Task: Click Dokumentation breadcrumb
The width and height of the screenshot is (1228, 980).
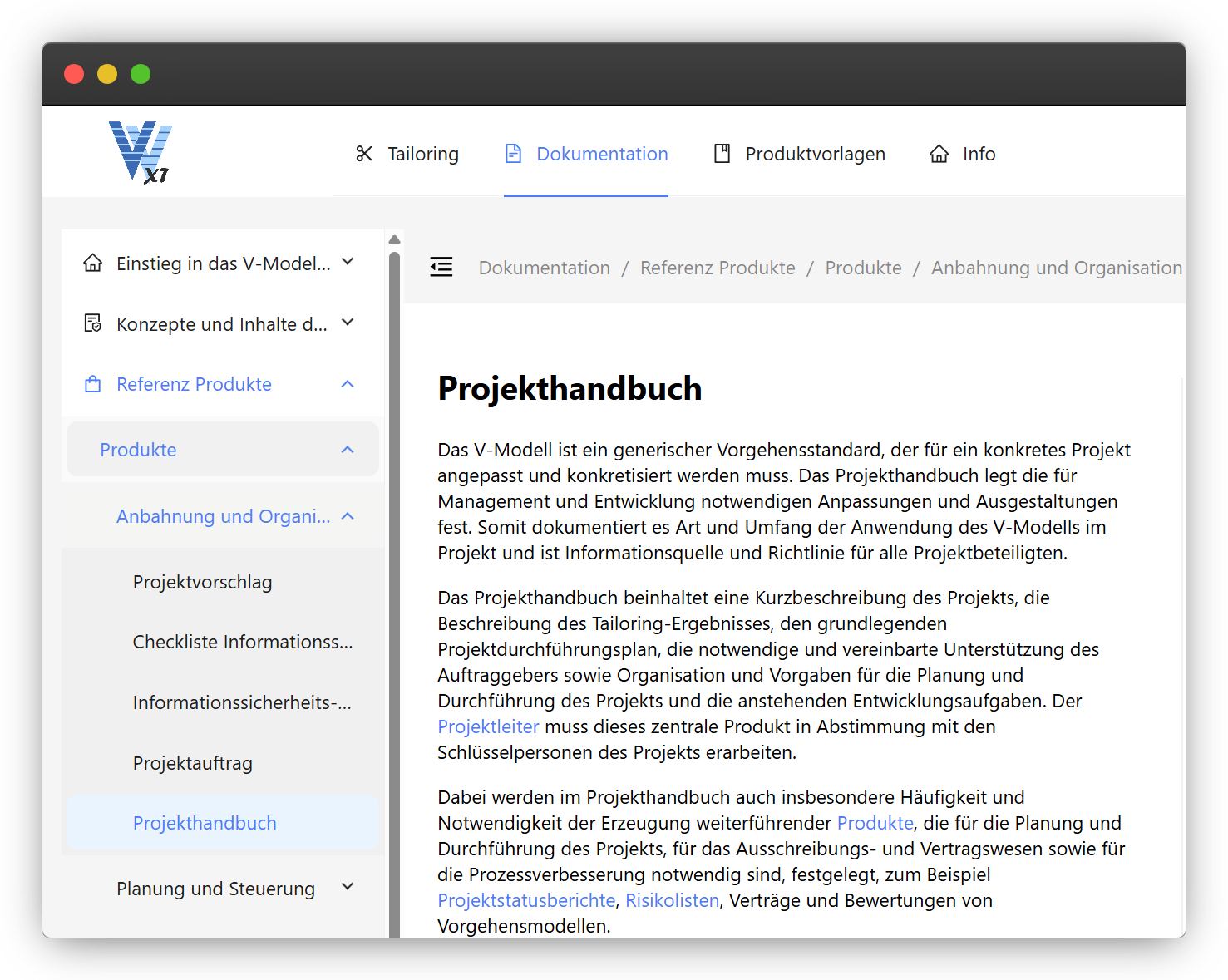Action: coord(545,268)
